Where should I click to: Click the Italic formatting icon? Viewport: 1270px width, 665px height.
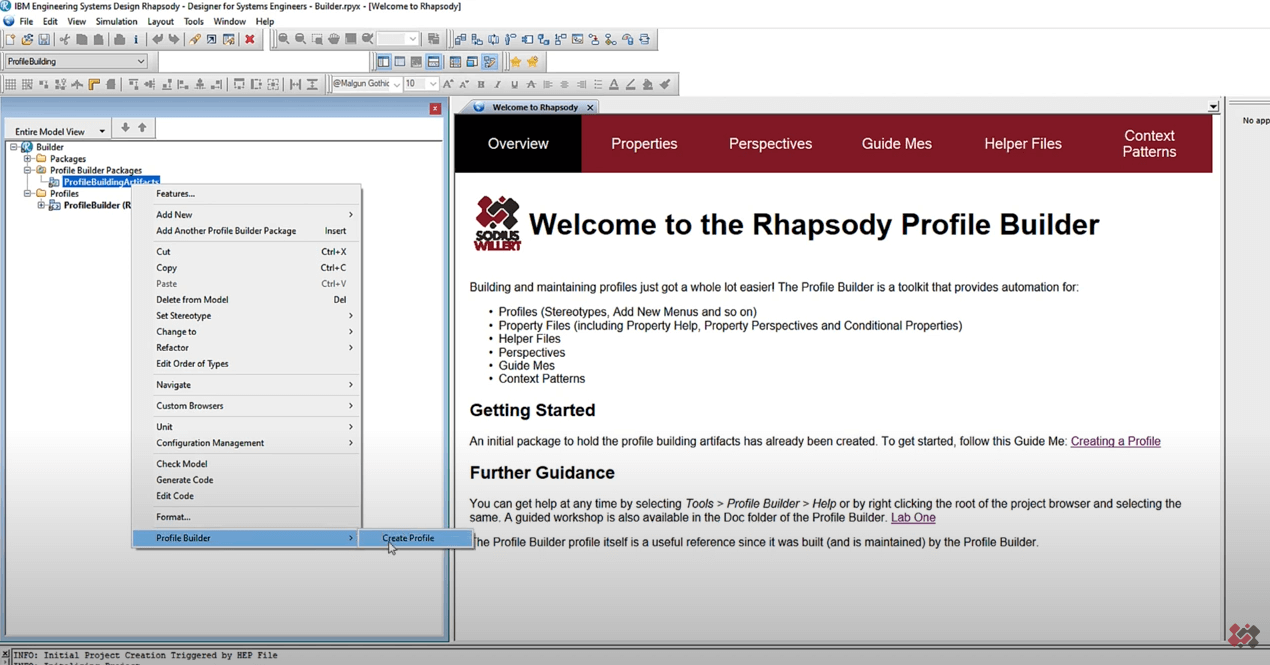(x=498, y=84)
